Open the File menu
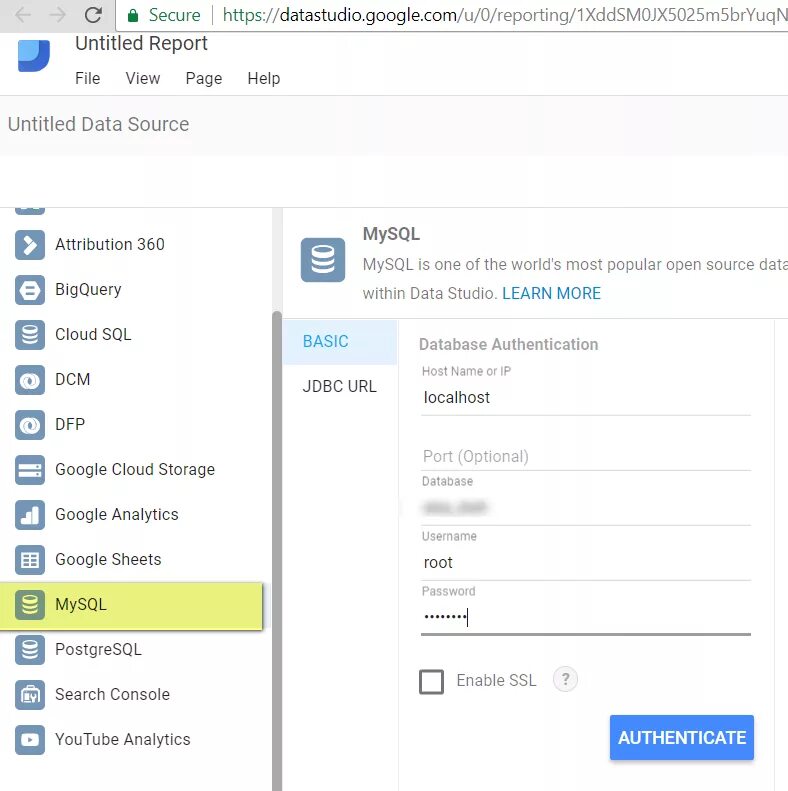 [x=87, y=78]
